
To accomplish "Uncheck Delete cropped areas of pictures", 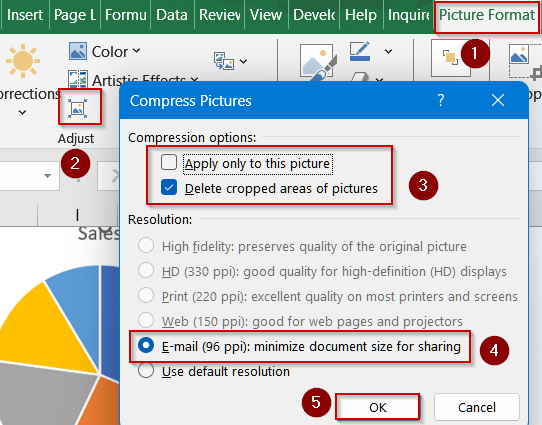I will [x=169, y=188].
